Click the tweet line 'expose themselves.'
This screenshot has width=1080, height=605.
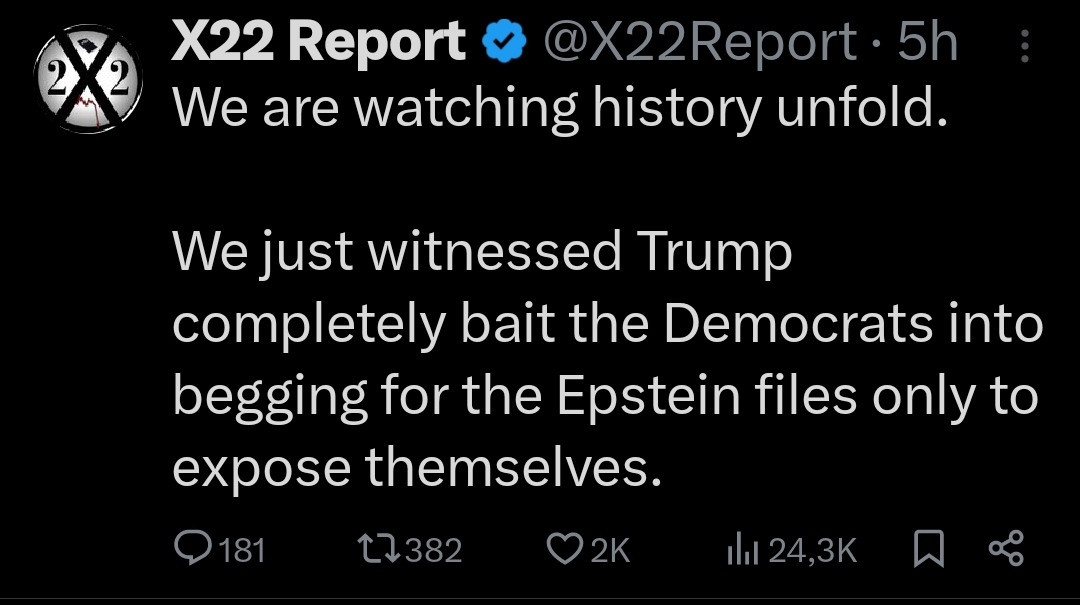click(x=417, y=466)
